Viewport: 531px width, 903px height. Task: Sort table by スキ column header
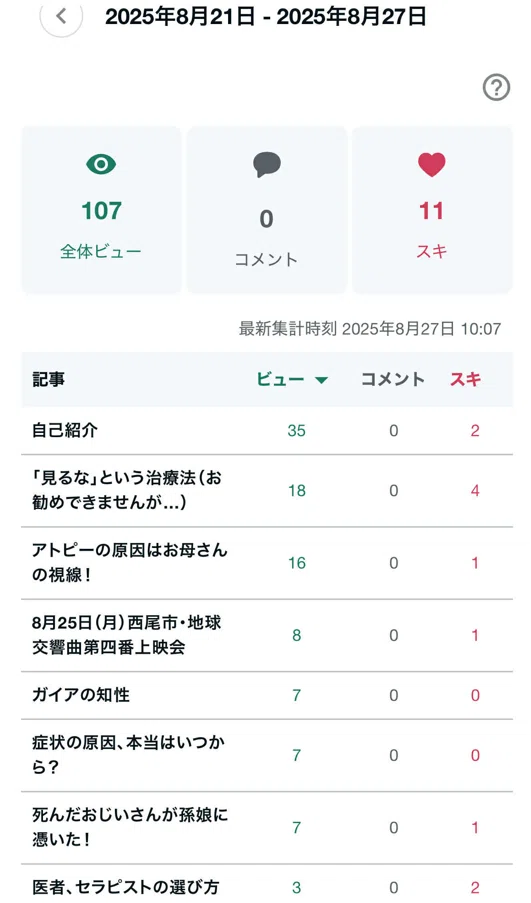coord(465,380)
